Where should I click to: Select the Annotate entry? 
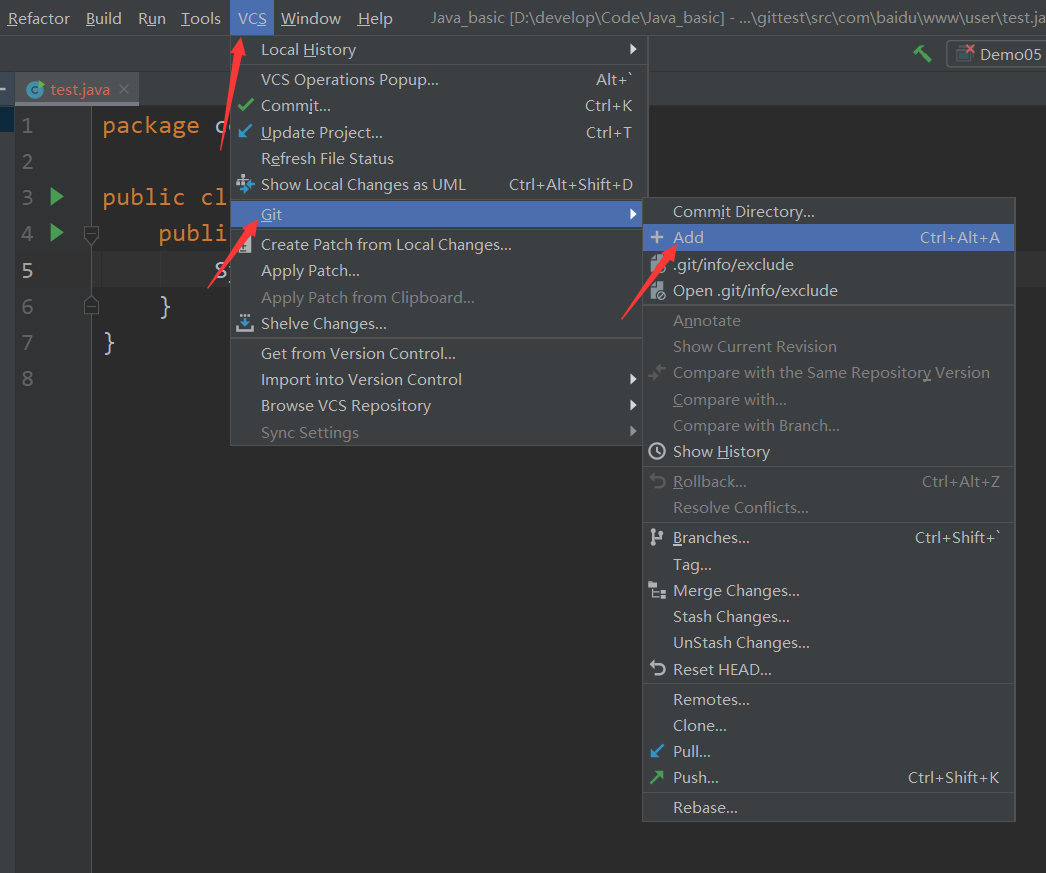point(829,320)
